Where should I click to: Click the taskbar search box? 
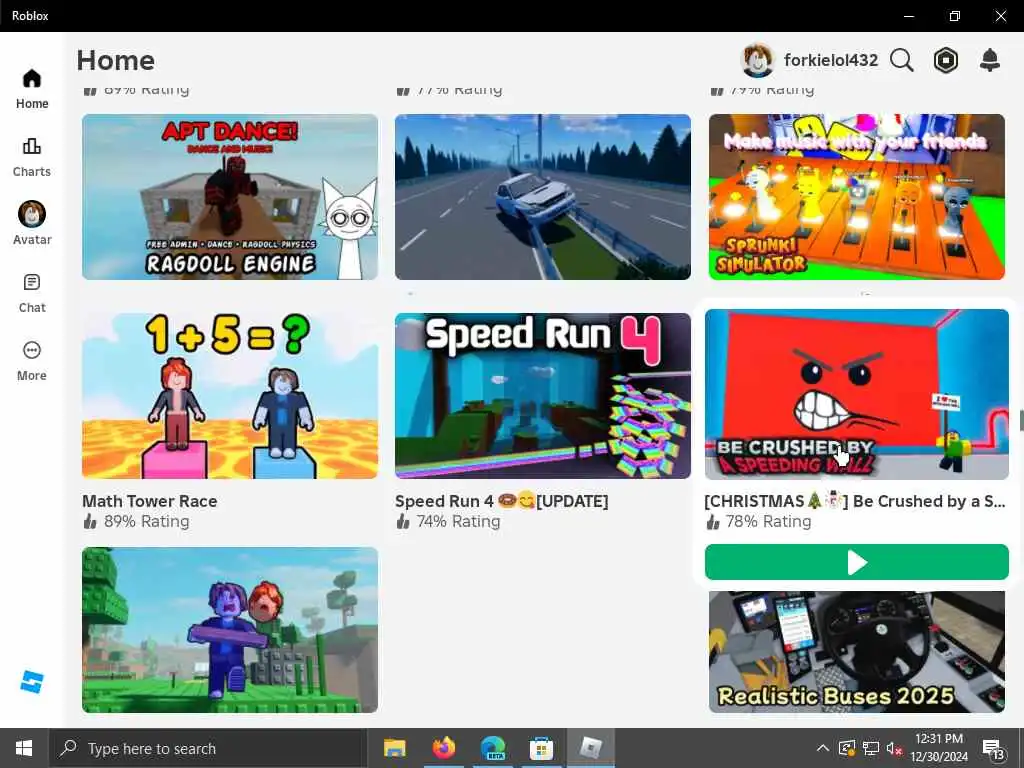(208, 748)
